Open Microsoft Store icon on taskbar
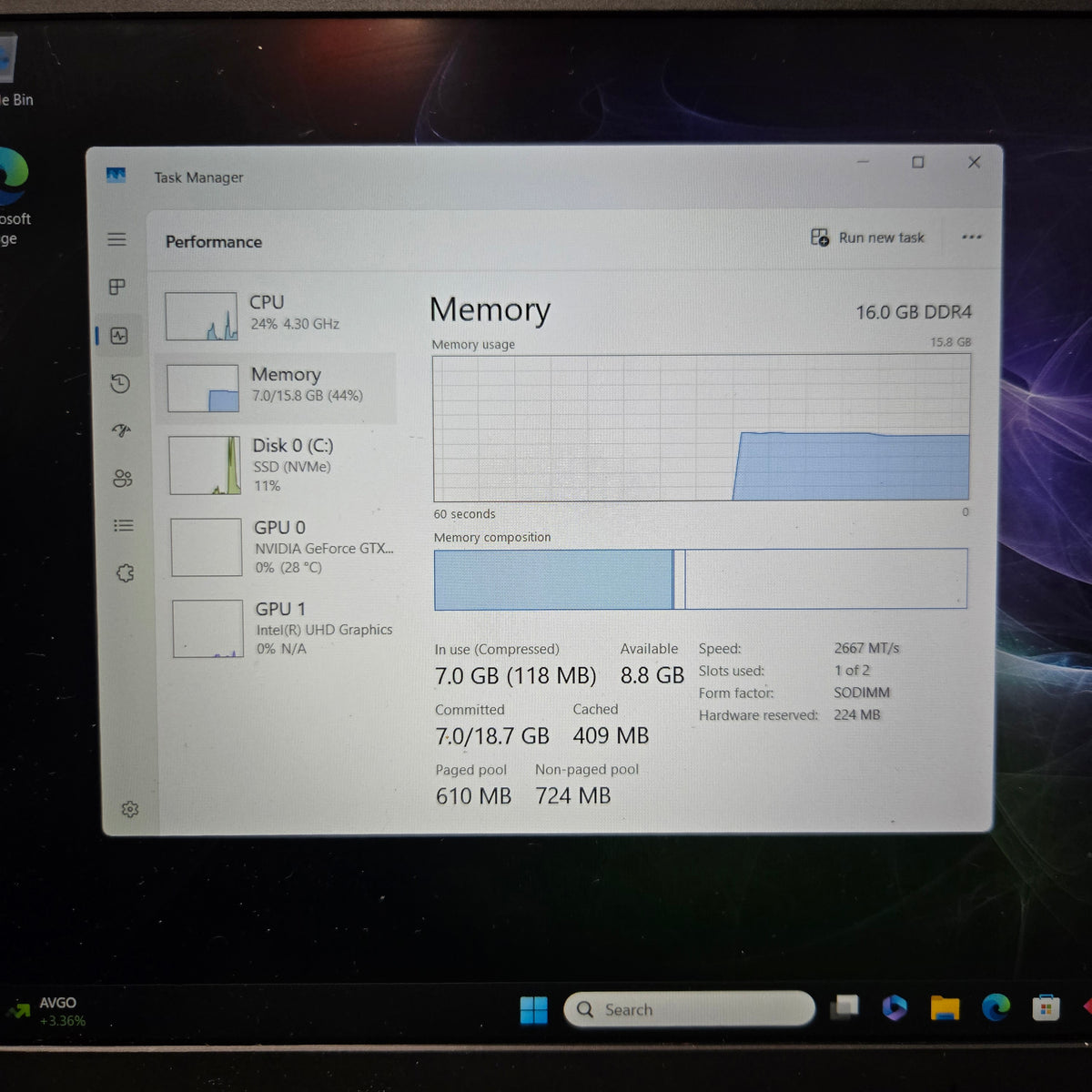1092x1092 pixels. tap(1046, 1007)
